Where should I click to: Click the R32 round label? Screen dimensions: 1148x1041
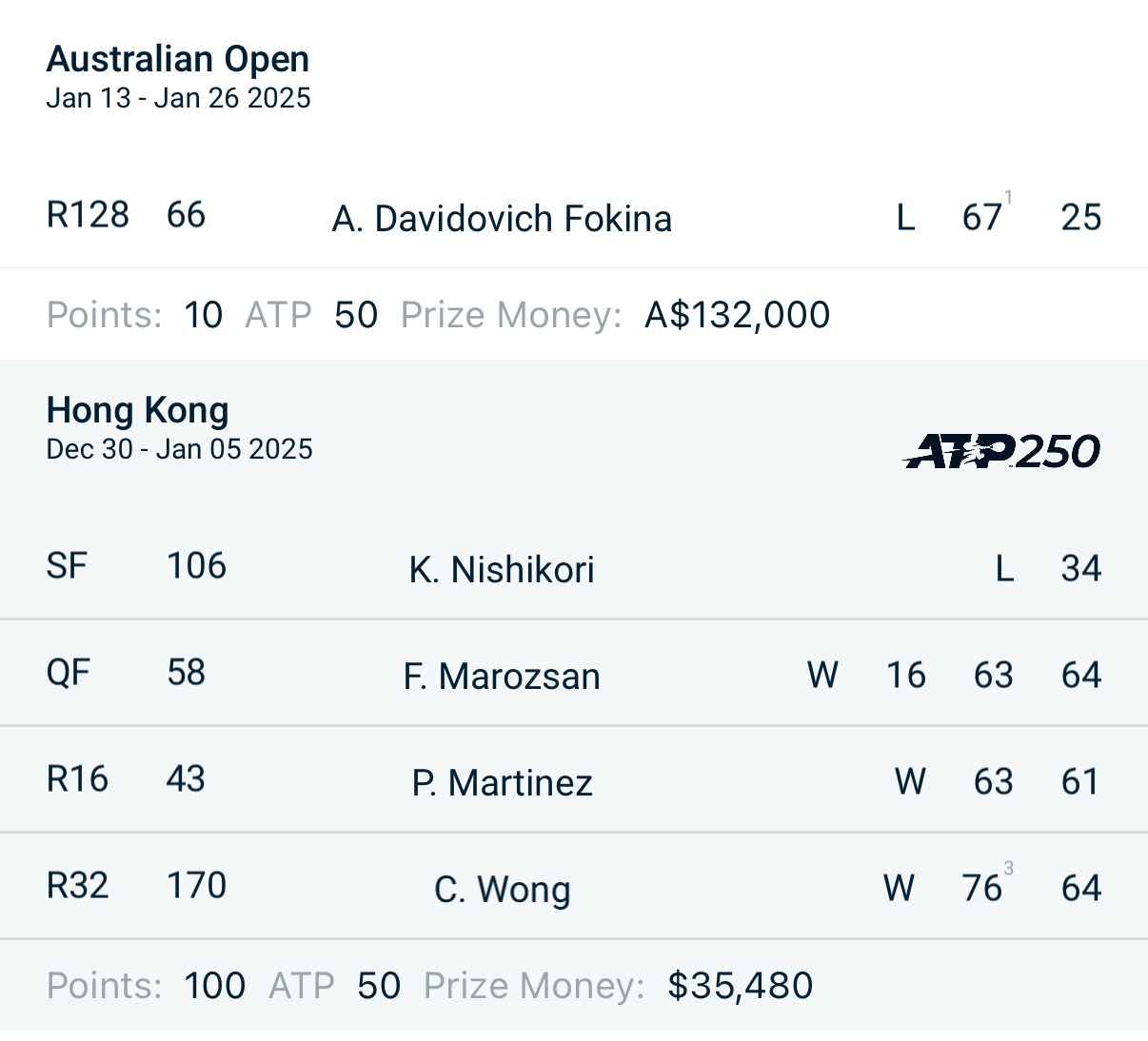77,886
